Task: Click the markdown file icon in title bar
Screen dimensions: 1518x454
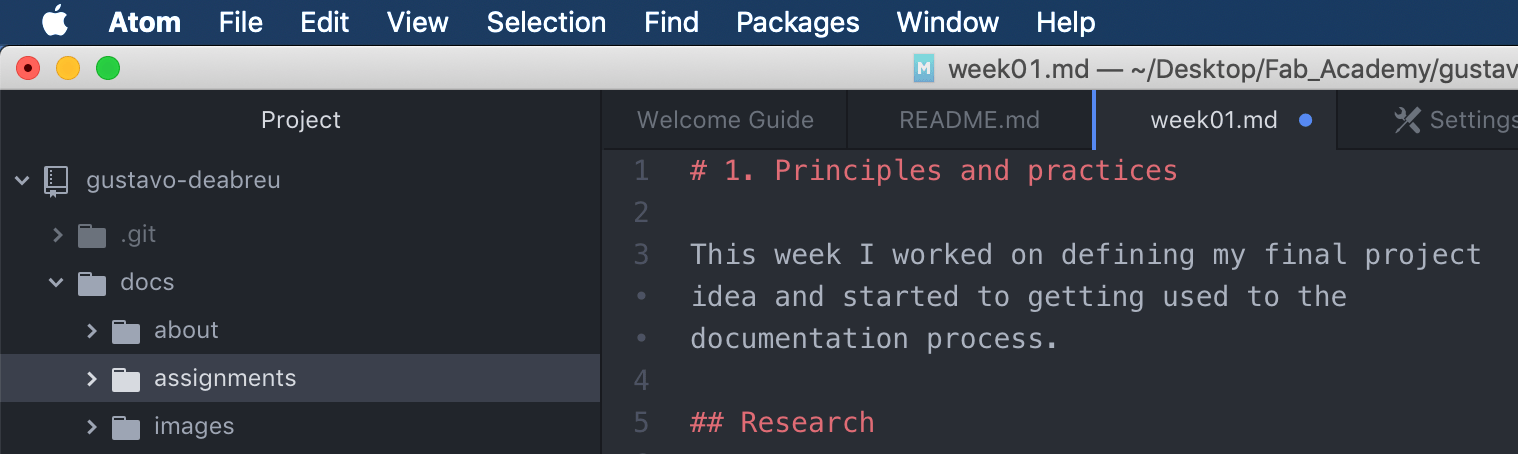Action: 923,68
